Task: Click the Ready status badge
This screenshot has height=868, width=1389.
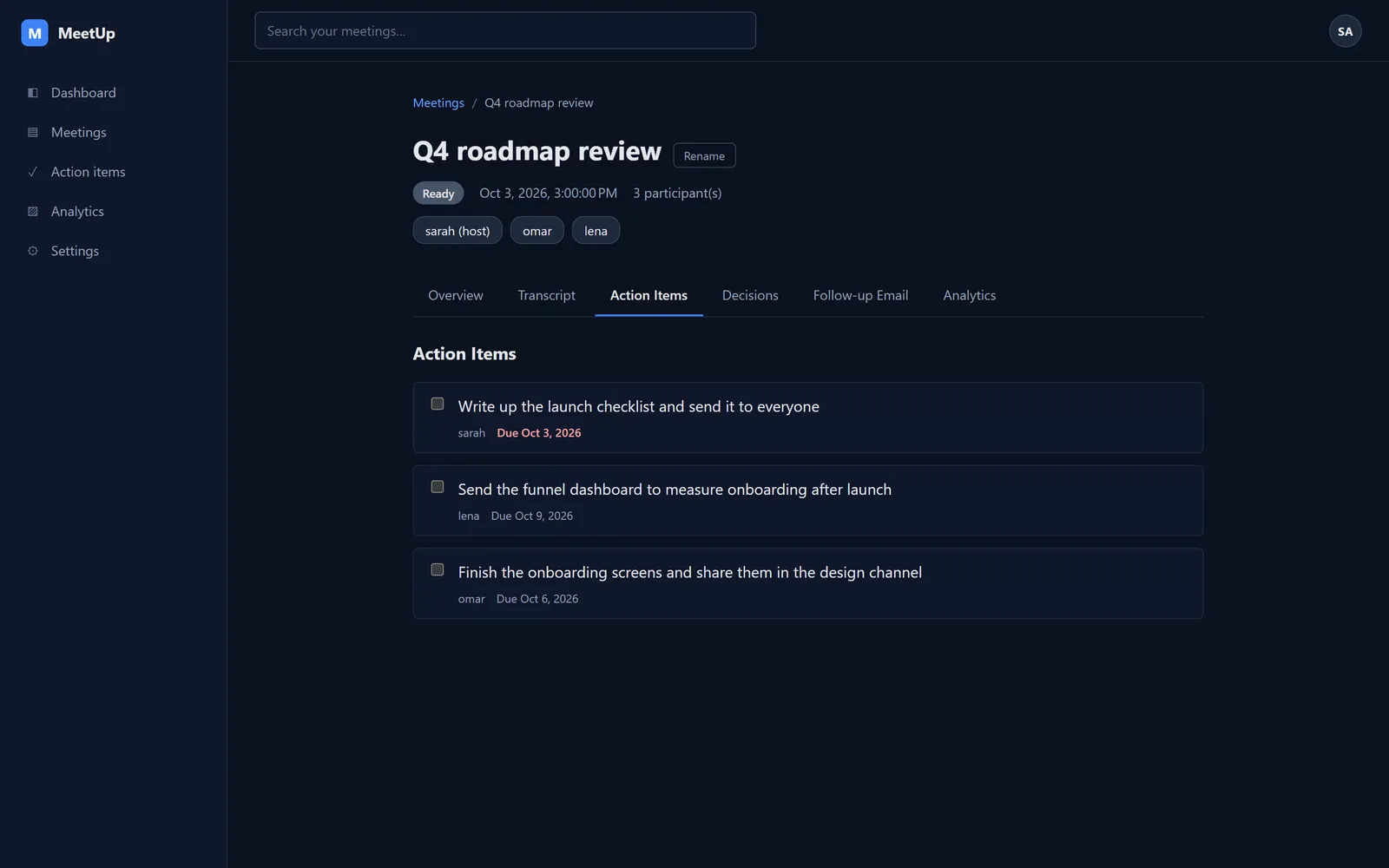Action: tap(438, 194)
